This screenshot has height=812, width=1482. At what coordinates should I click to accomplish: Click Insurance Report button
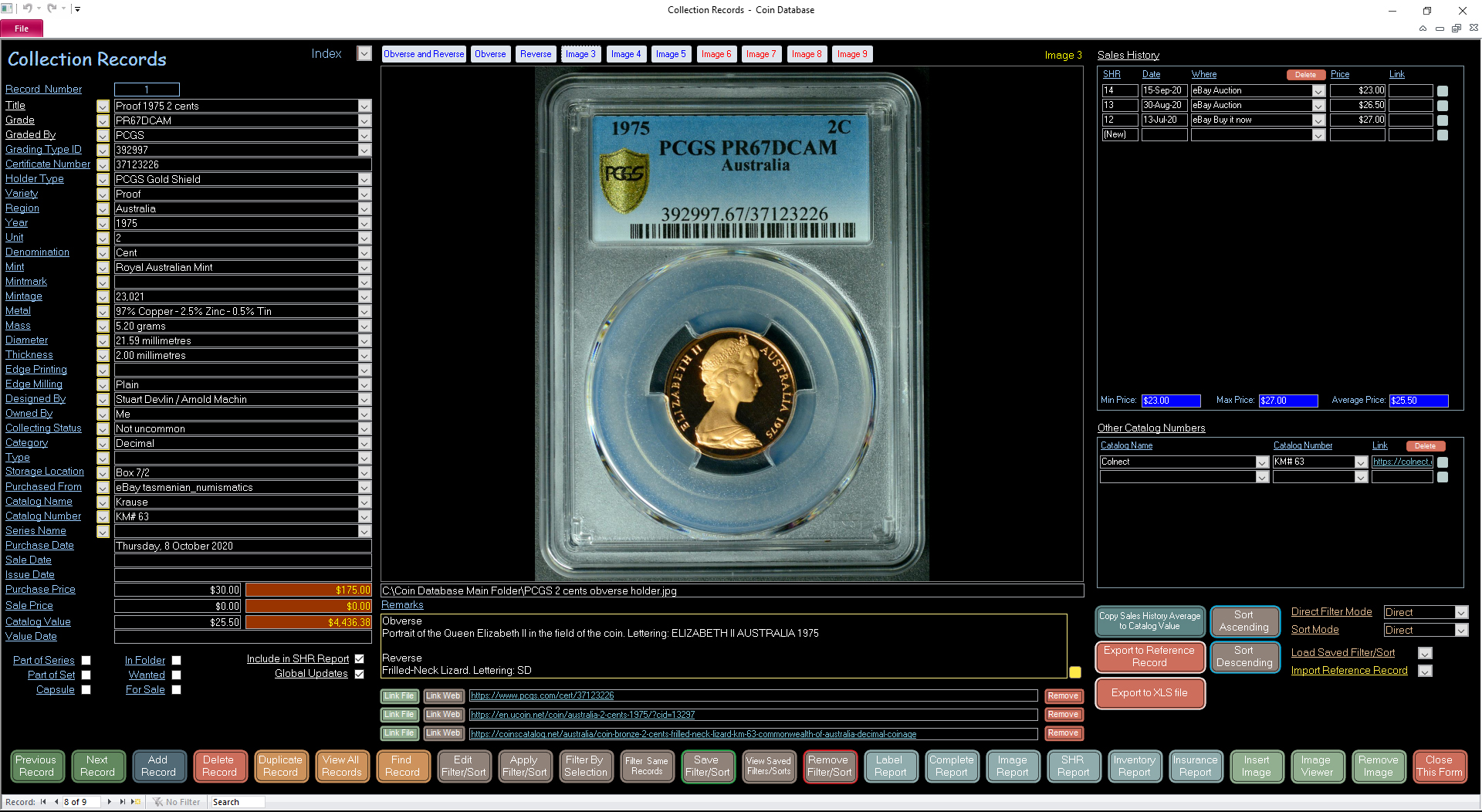coord(1195,766)
